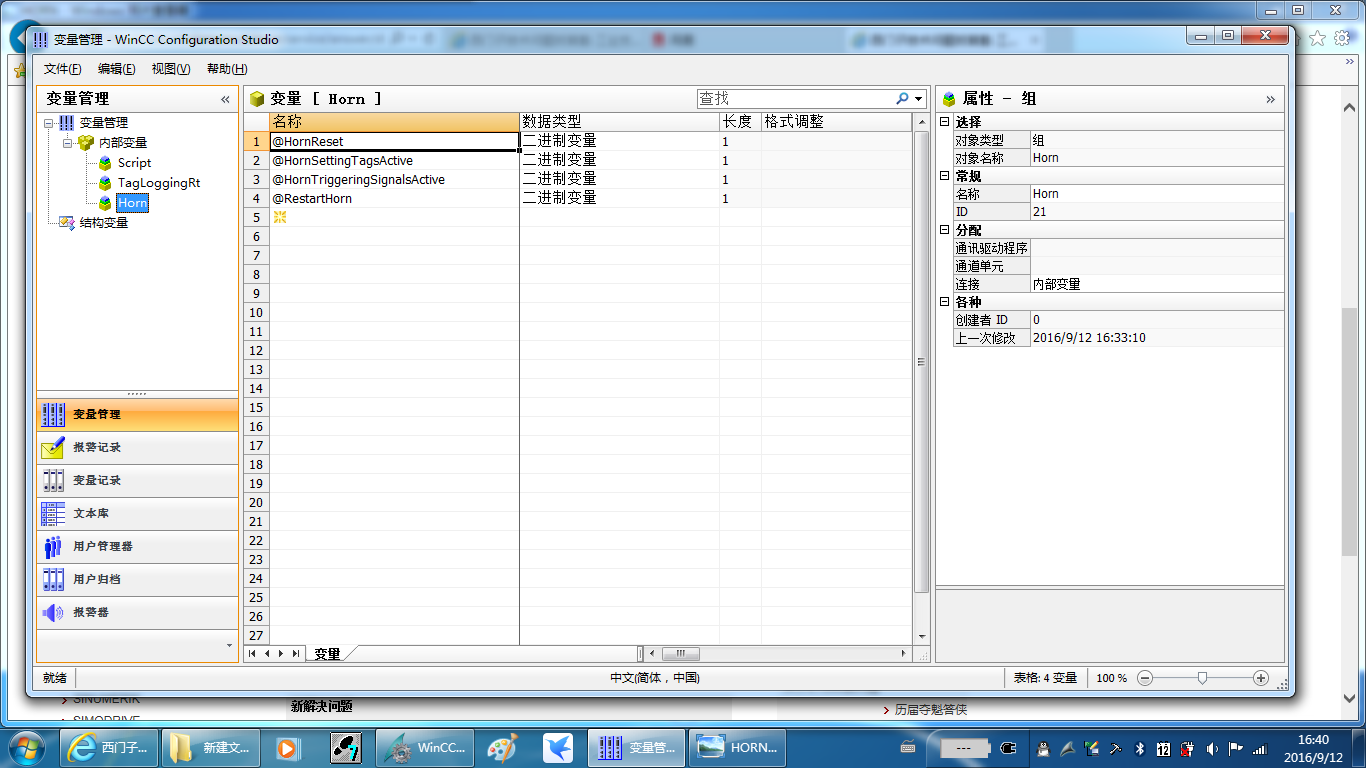This screenshot has width=1366, height=768.
Task: Select the @RestartHorn tag cell
Action: point(395,199)
